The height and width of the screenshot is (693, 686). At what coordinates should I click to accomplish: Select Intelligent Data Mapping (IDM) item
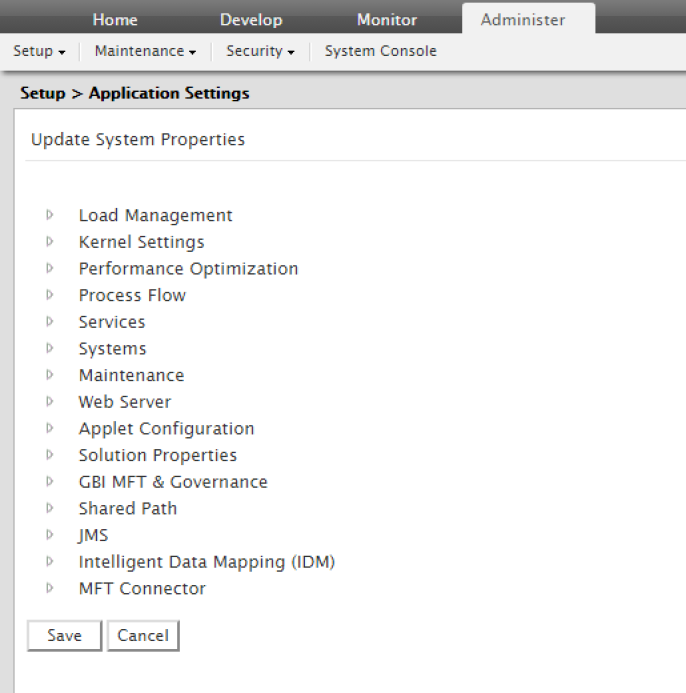coord(206,562)
